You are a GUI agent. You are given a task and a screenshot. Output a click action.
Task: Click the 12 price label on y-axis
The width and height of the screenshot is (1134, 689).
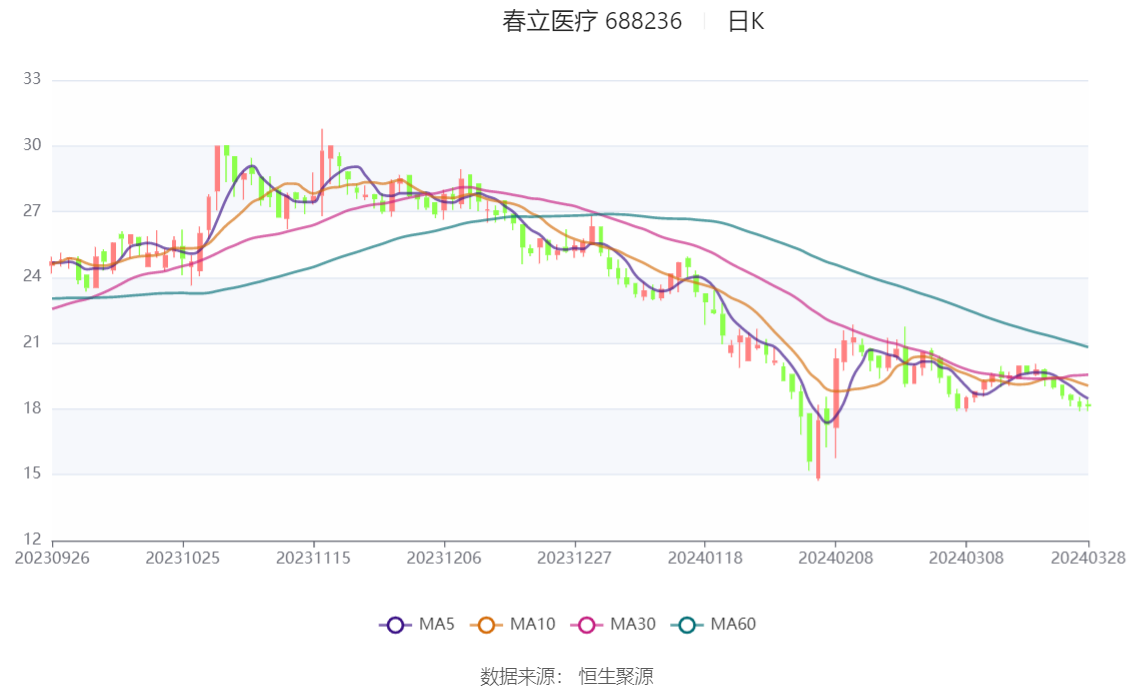pyautogui.click(x=31, y=539)
